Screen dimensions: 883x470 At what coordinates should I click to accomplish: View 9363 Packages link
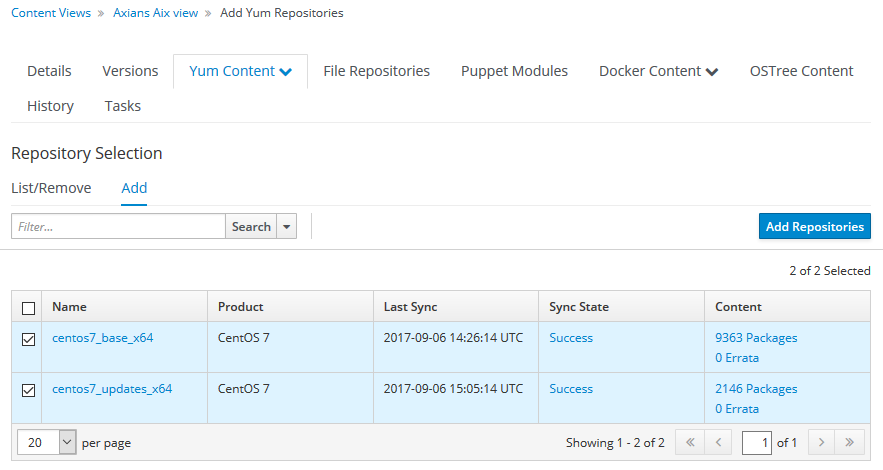(x=756, y=338)
